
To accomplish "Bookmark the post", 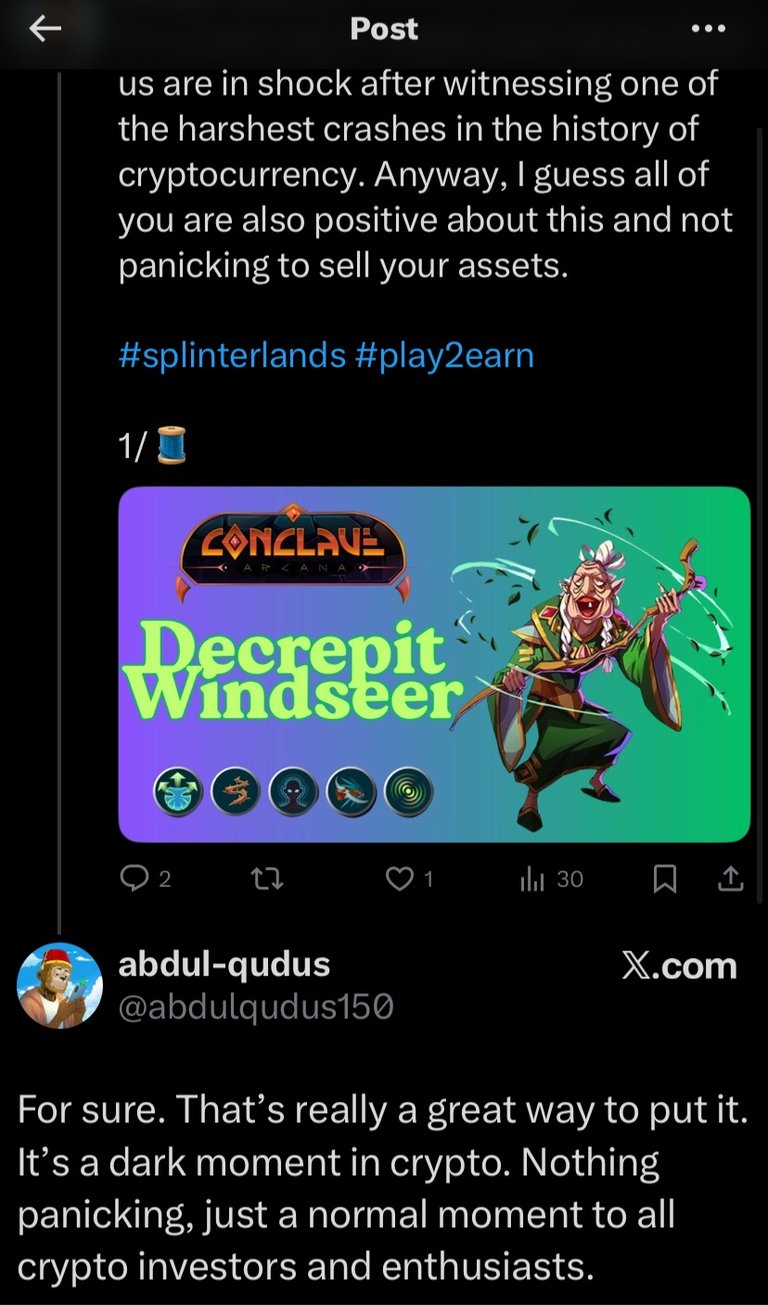I will 665,879.
